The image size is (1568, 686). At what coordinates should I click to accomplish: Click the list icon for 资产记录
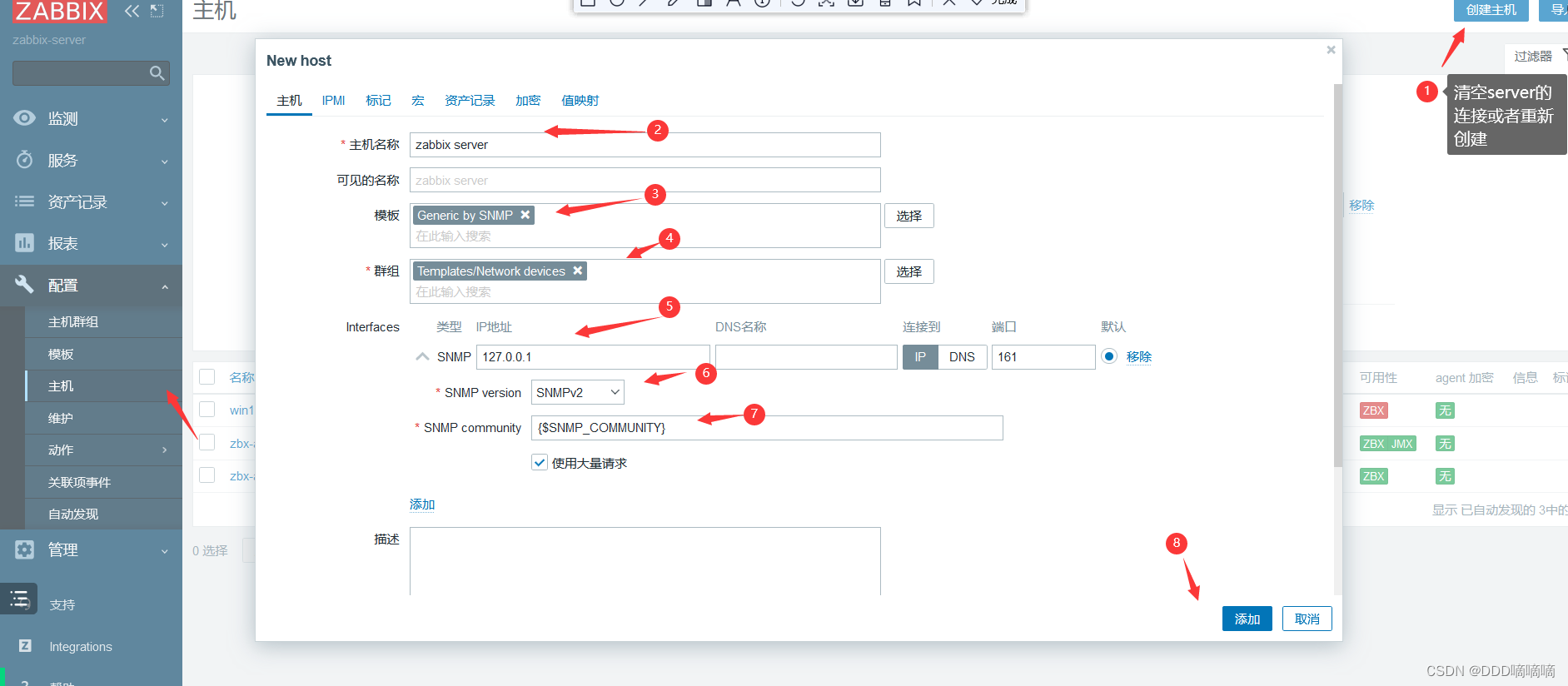(25, 201)
